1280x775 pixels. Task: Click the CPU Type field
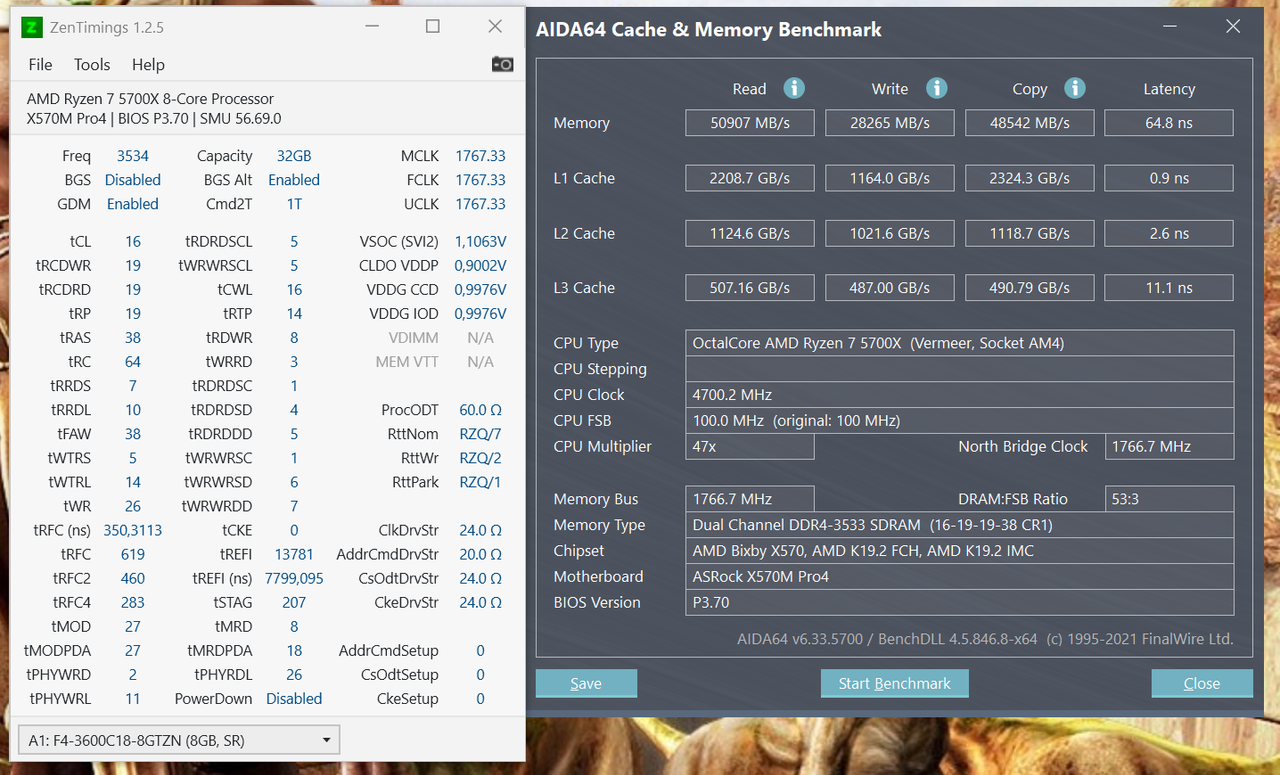pyautogui.click(x=959, y=343)
